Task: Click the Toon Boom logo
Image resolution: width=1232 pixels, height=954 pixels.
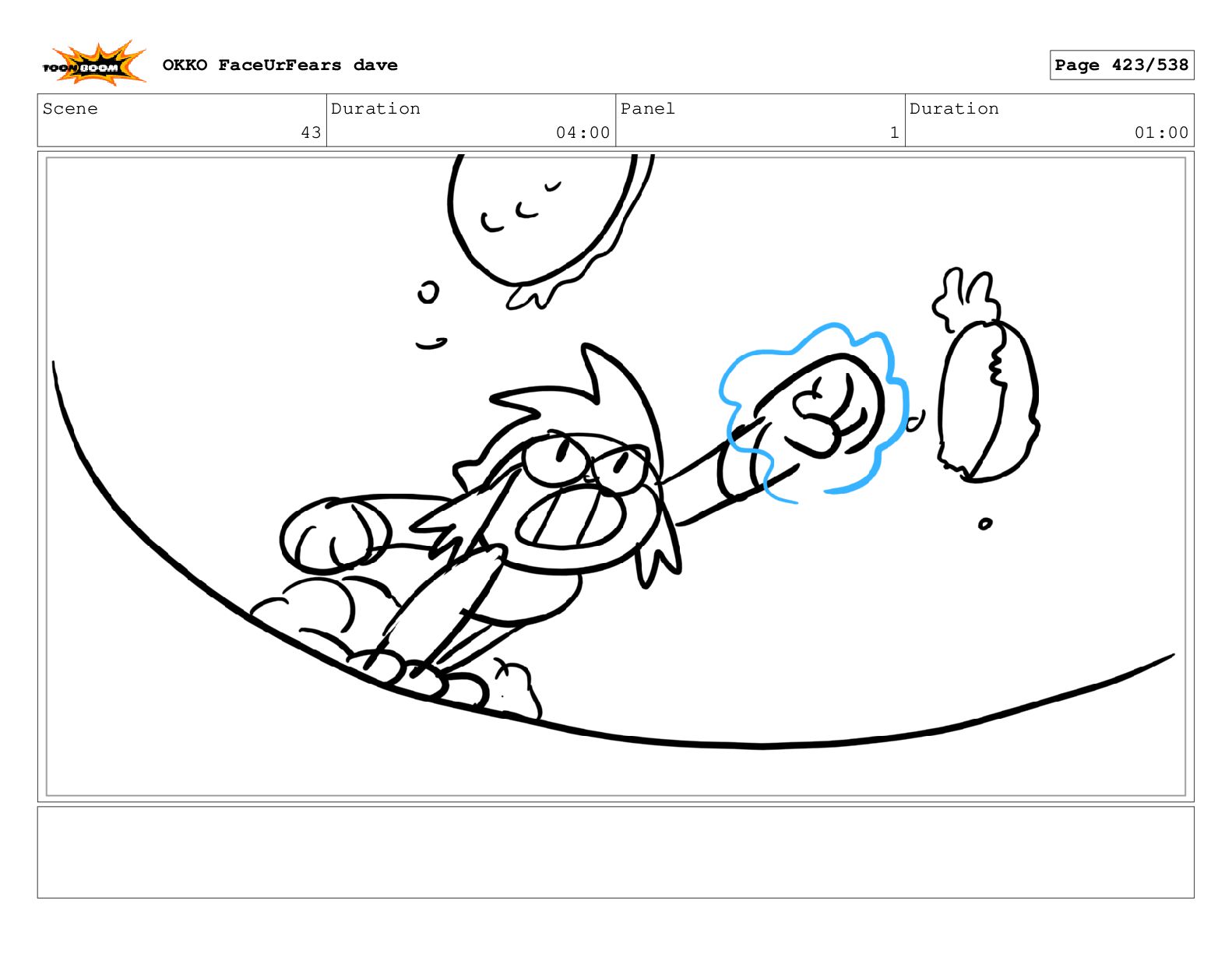Action: coord(93,64)
